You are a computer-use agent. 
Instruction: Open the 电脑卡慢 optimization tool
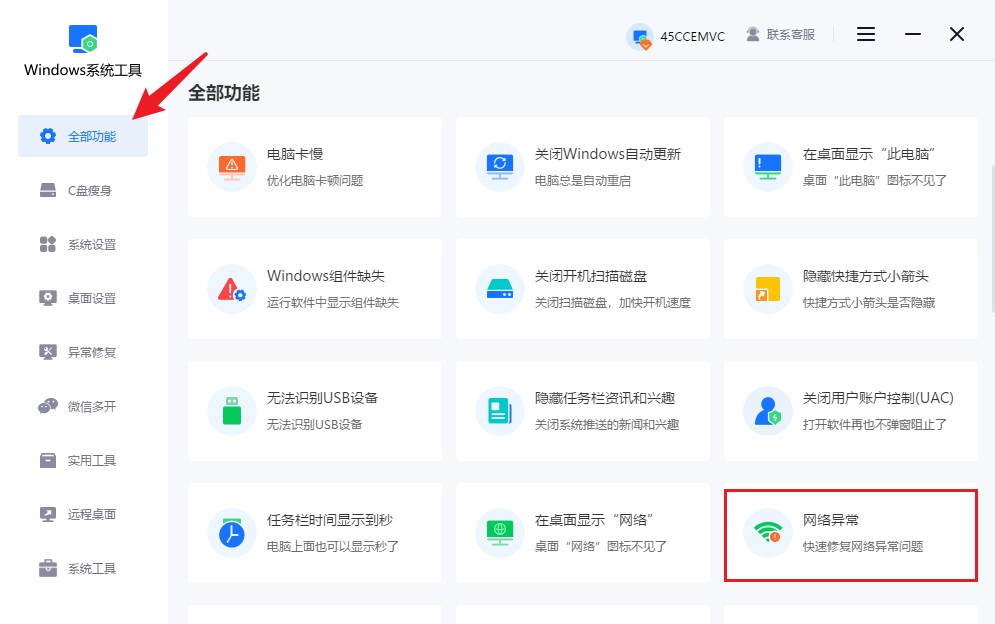coord(231,166)
